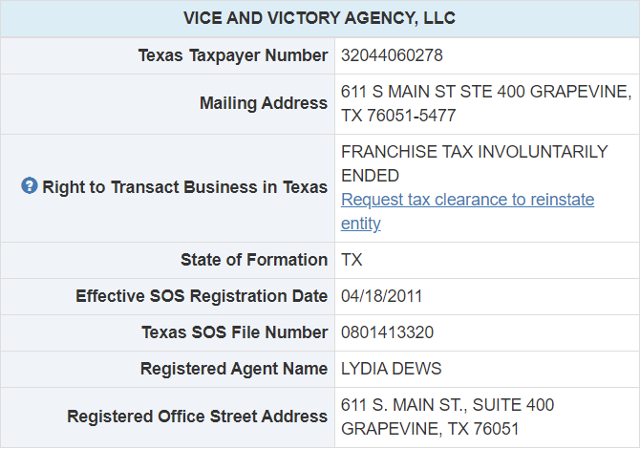Click agent name LYDIA DEWS
This screenshot has width=640, height=449.
pyautogui.click(x=391, y=369)
